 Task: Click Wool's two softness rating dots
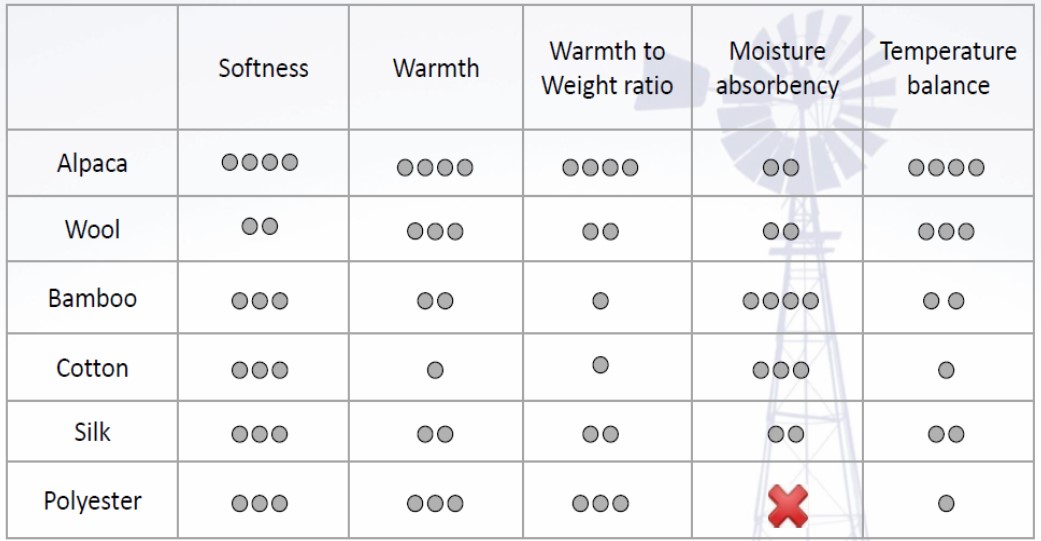[x=260, y=226]
